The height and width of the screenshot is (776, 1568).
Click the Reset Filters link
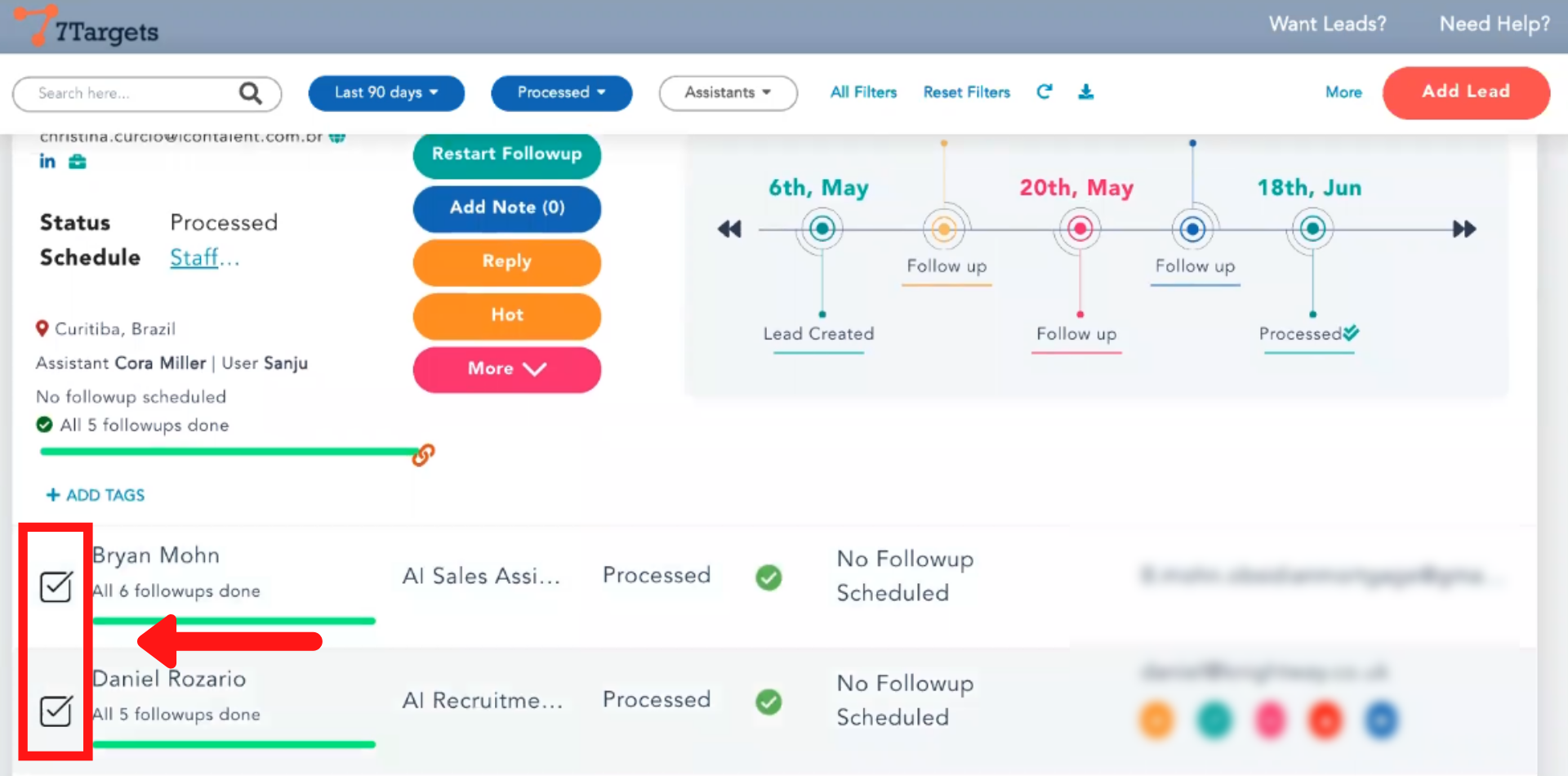tap(966, 92)
